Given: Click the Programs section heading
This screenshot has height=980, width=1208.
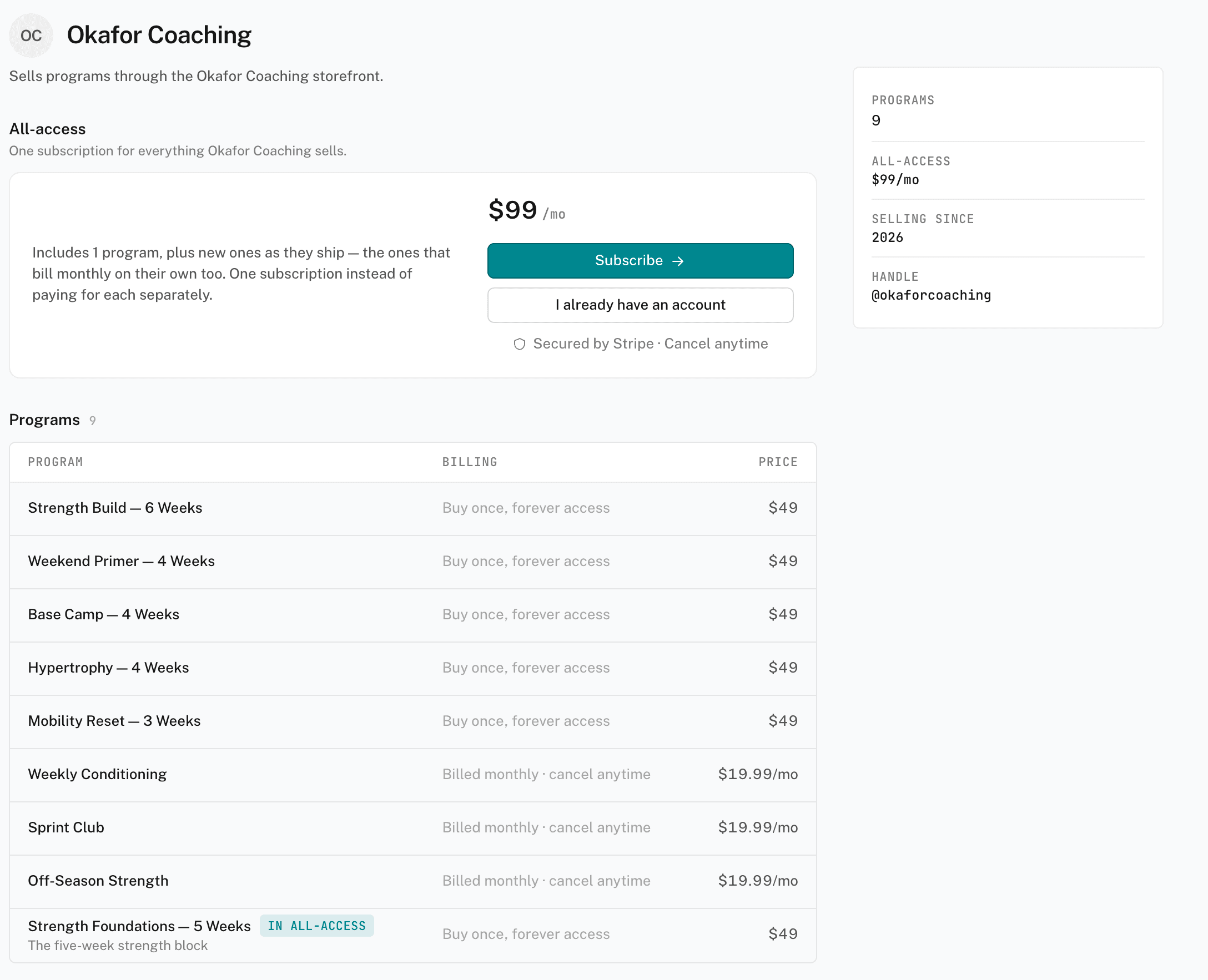Looking at the screenshot, I should pos(44,420).
